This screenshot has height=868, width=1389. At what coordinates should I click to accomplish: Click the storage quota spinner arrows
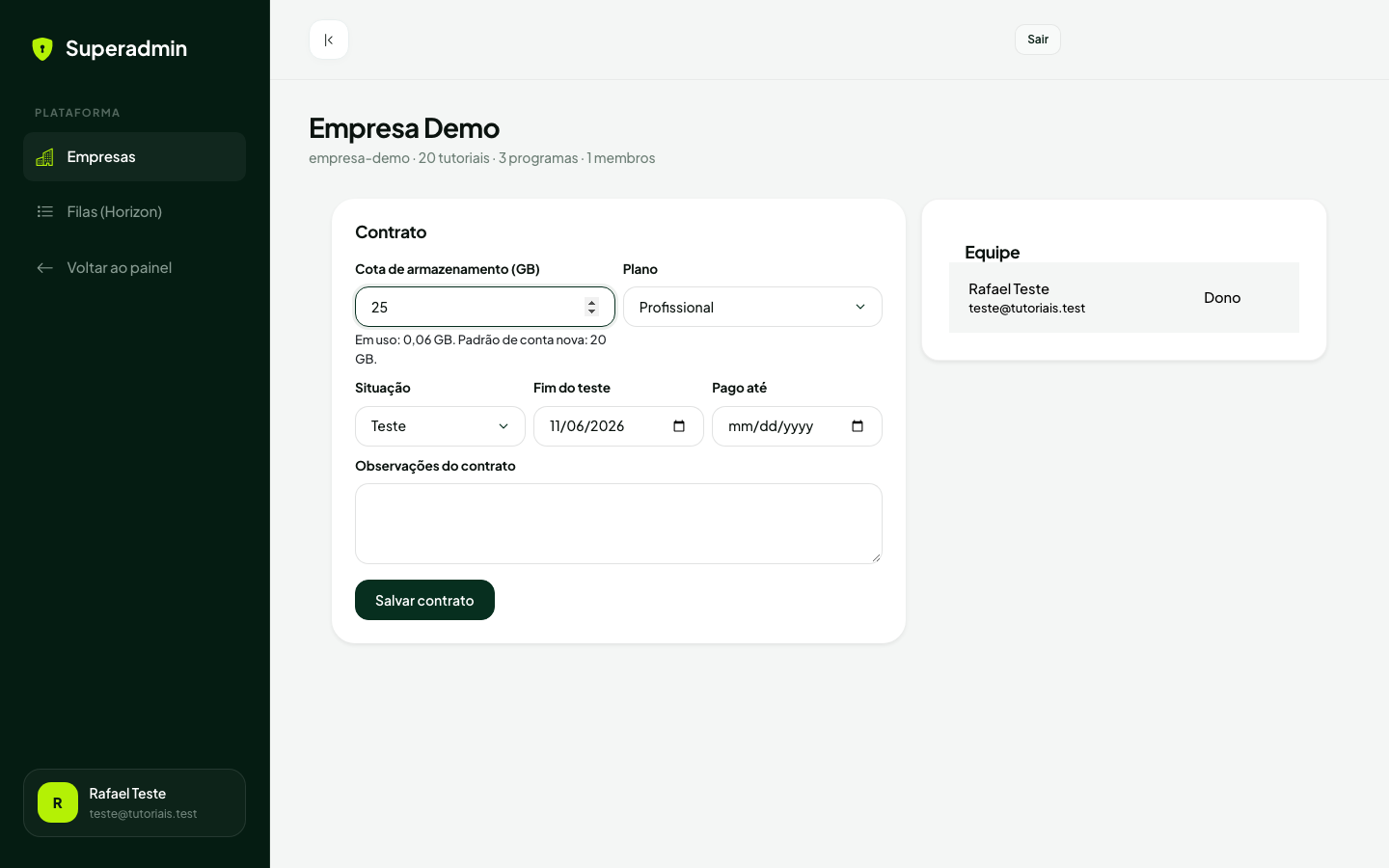click(592, 307)
